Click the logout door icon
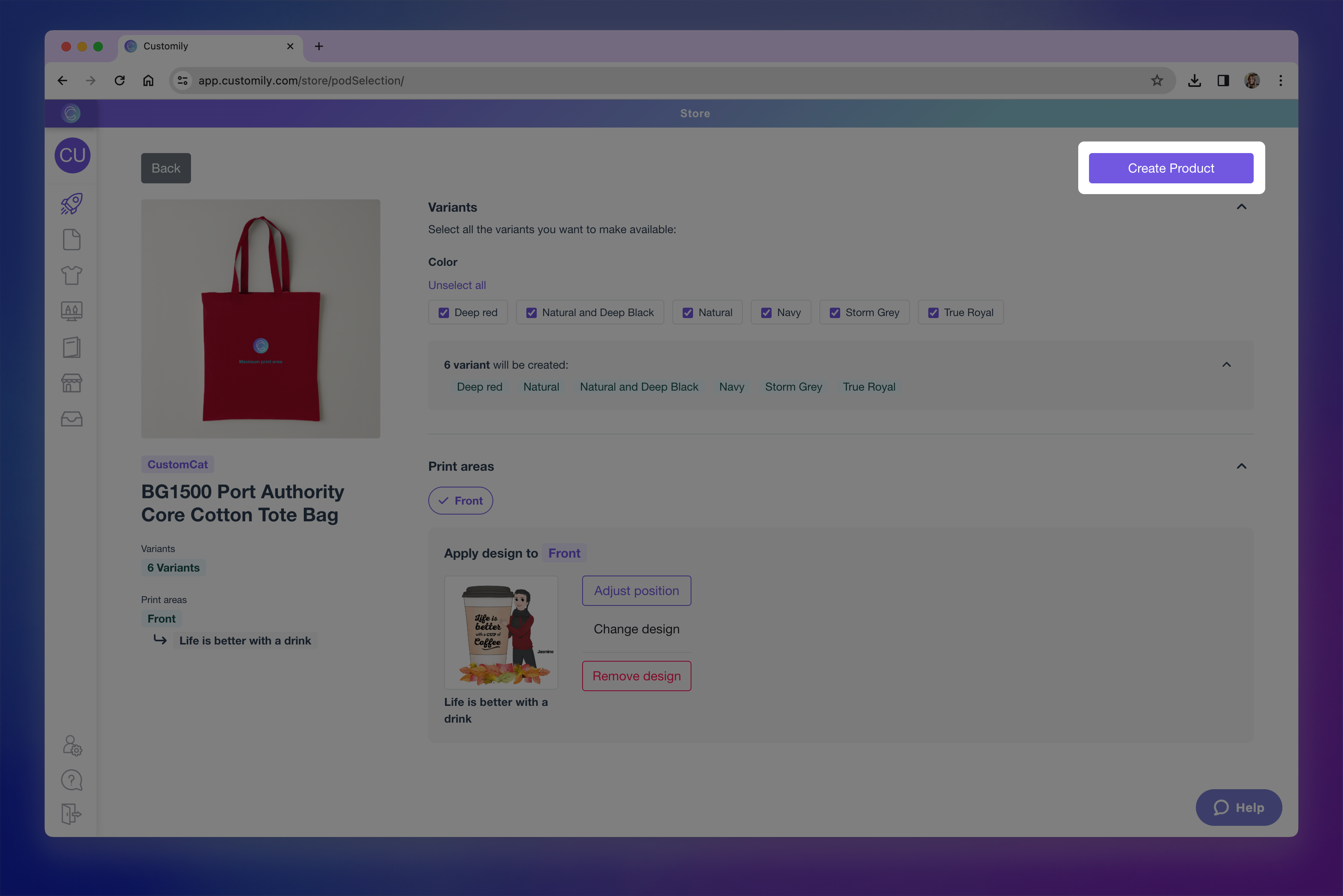Screen dimensions: 1343x896 (71, 814)
